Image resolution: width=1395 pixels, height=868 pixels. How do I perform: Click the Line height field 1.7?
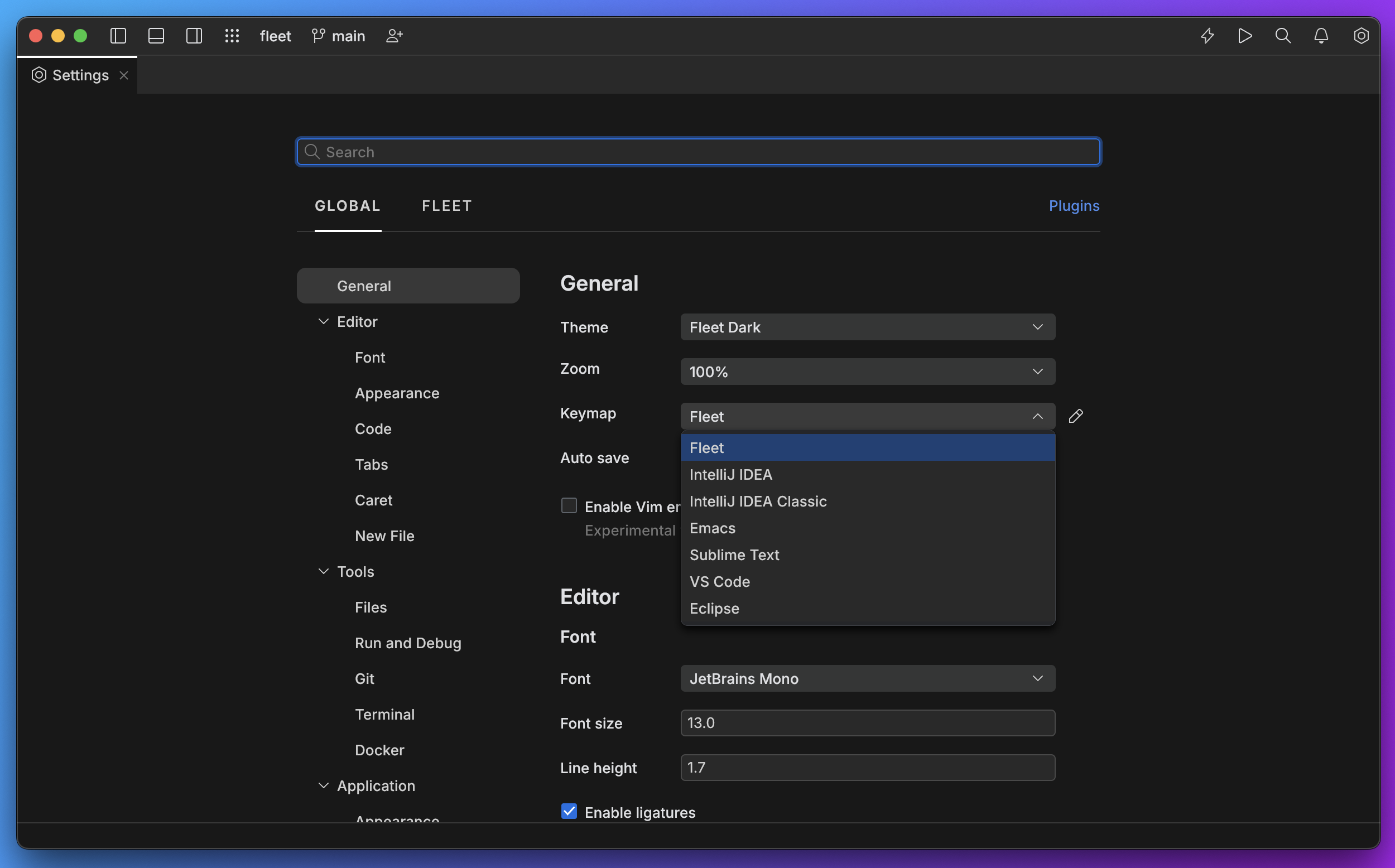868,768
